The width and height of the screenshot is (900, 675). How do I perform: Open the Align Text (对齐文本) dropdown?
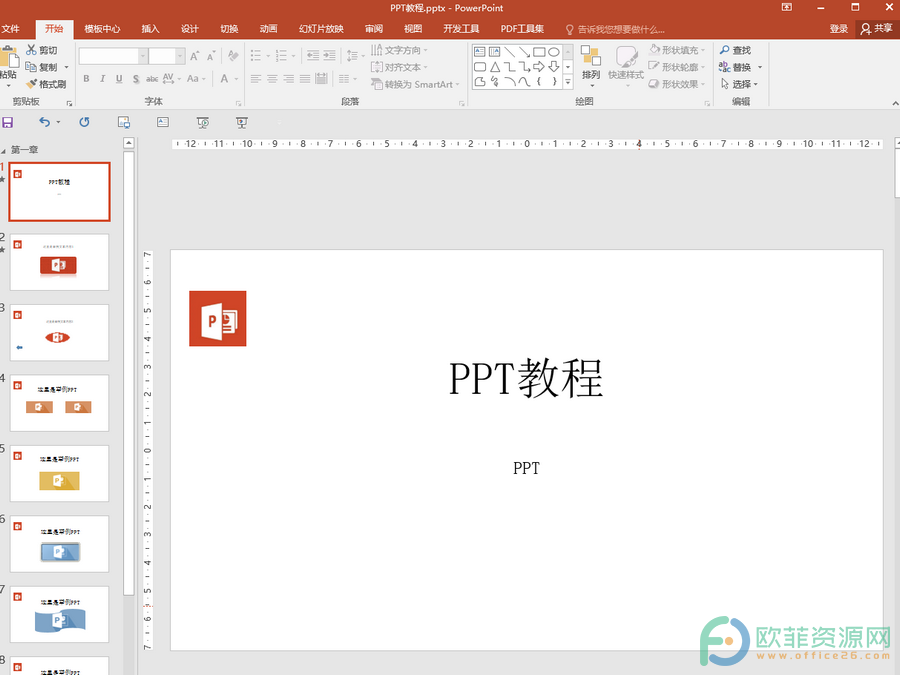click(399, 67)
